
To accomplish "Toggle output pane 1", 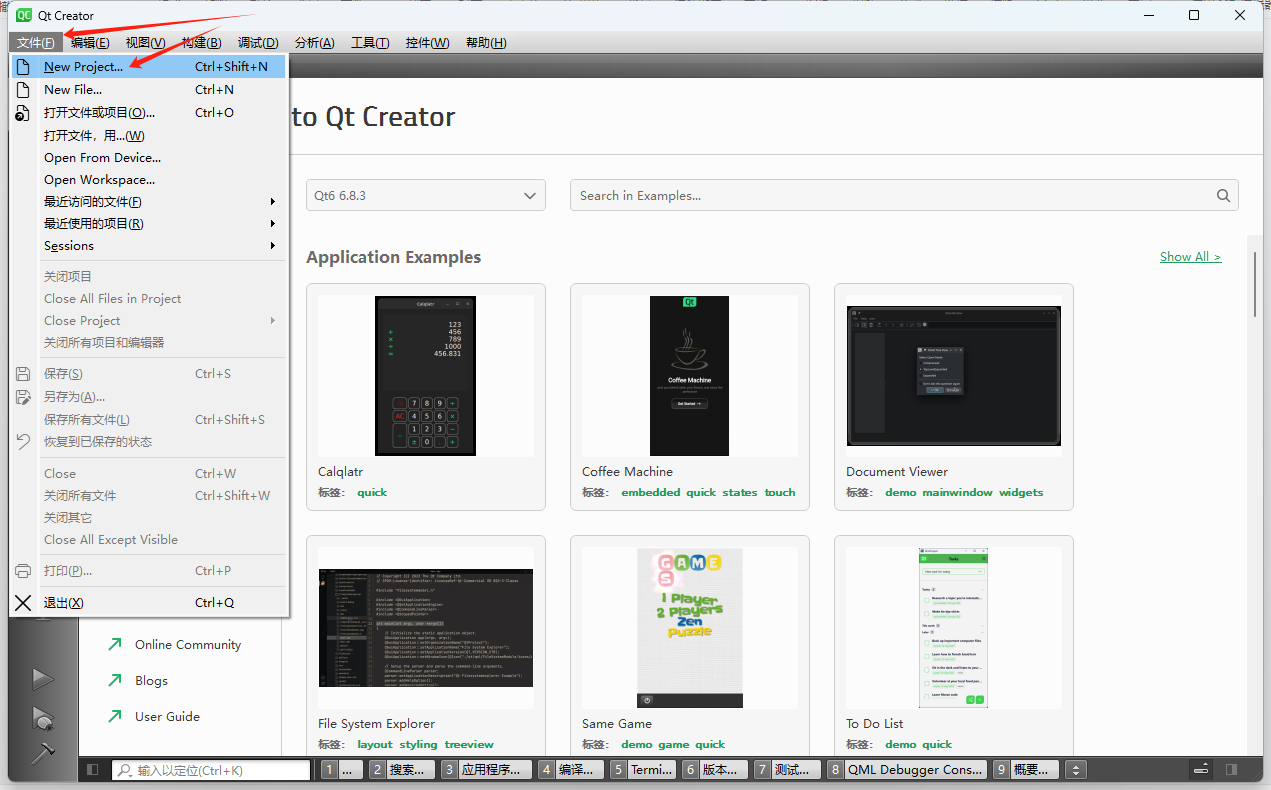I will pos(342,770).
